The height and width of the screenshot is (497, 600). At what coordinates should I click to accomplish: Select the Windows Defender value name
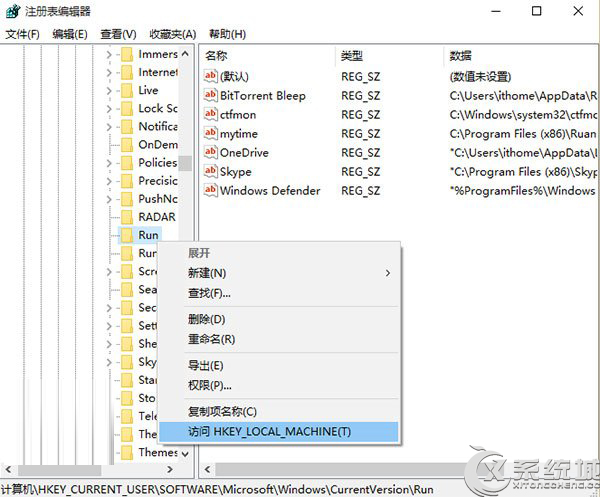[x=270, y=191]
